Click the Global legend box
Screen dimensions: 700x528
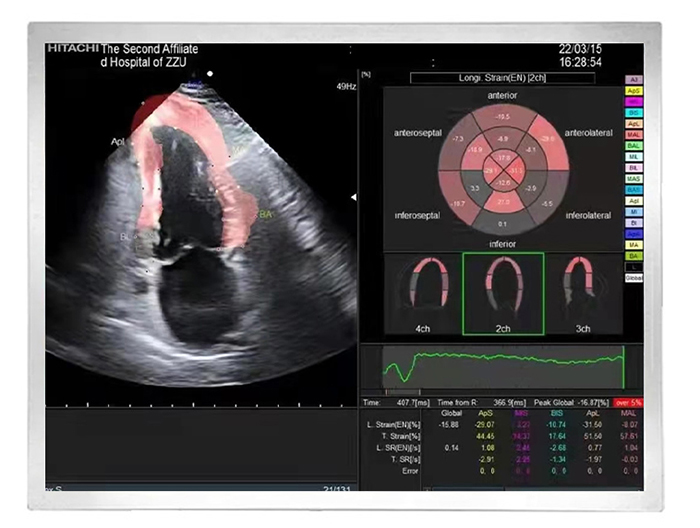[x=633, y=277]
